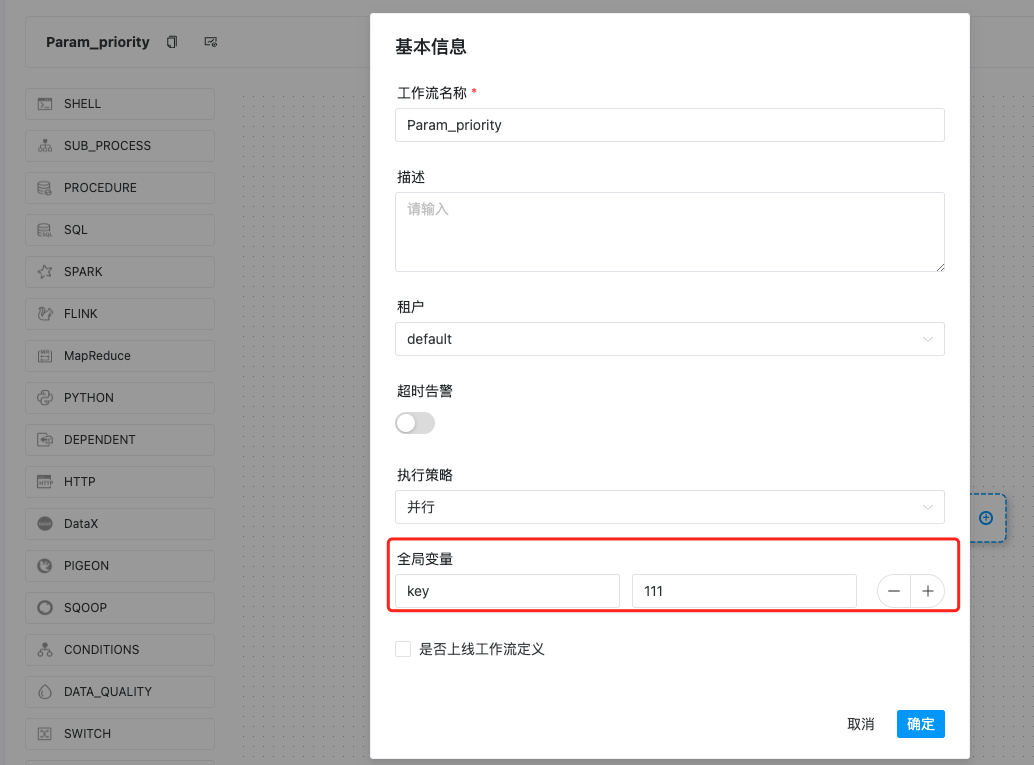Viewport: 1034px width, 765px height.
Task: Click the SUB_PROCESS label
Action: point(107,146)
